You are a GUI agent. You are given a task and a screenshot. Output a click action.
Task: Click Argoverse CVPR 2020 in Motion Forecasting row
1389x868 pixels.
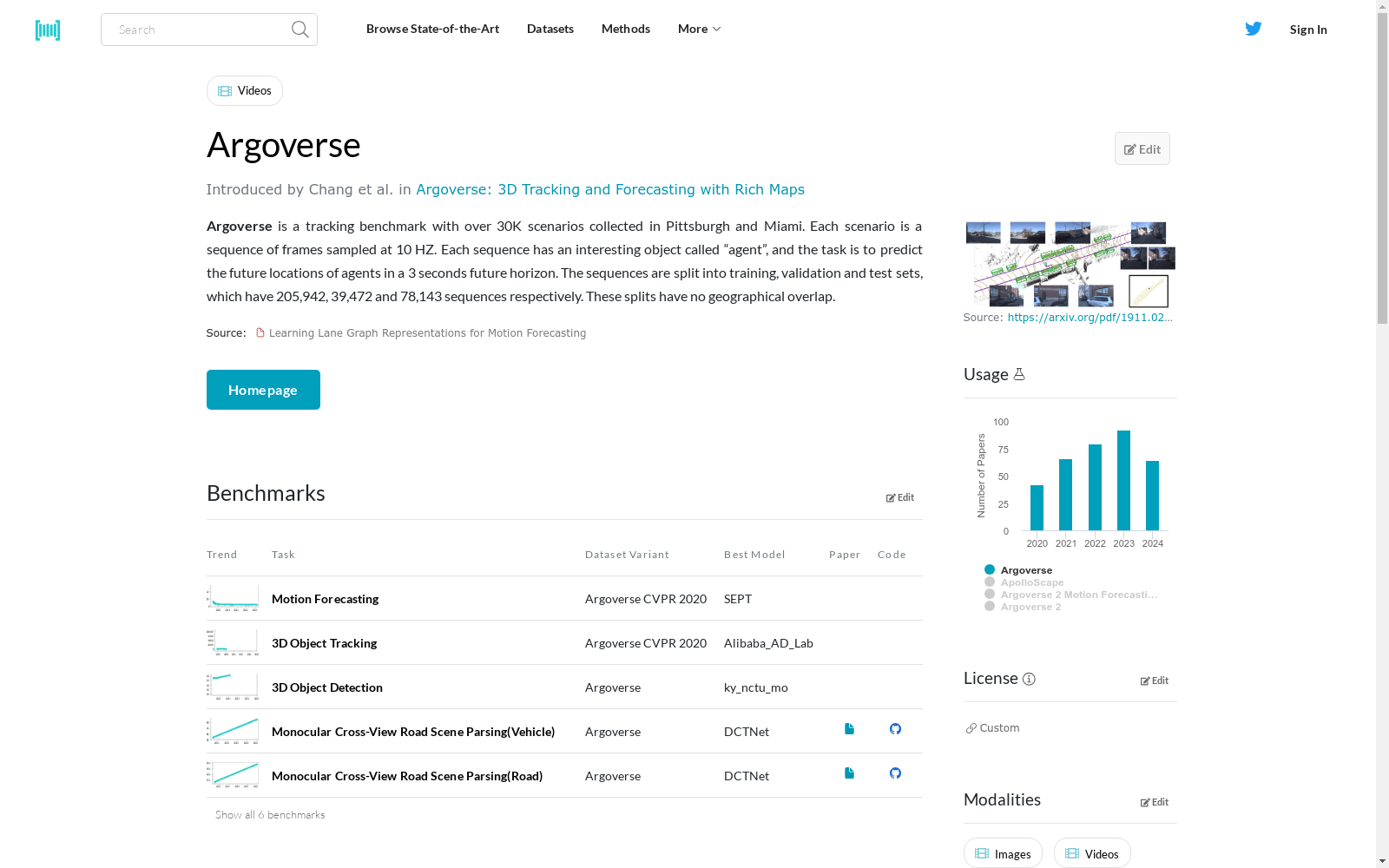(646, 599)
